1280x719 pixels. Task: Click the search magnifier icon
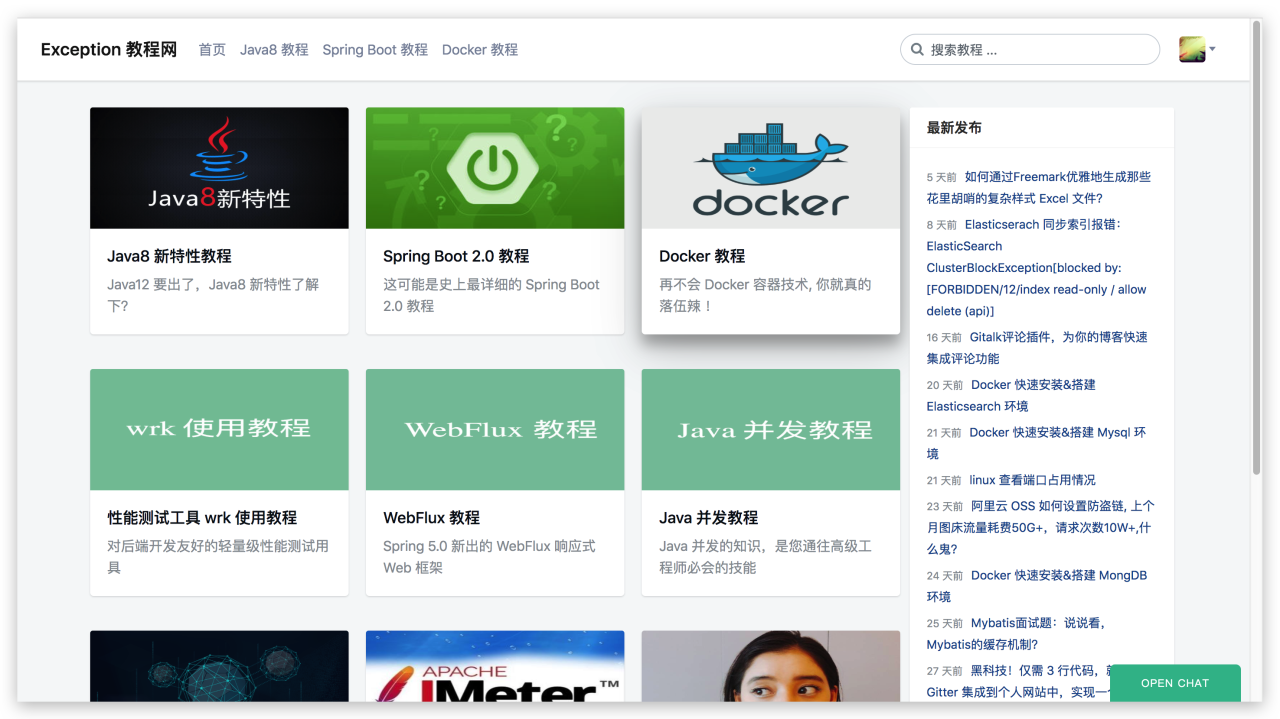point(917,49)
